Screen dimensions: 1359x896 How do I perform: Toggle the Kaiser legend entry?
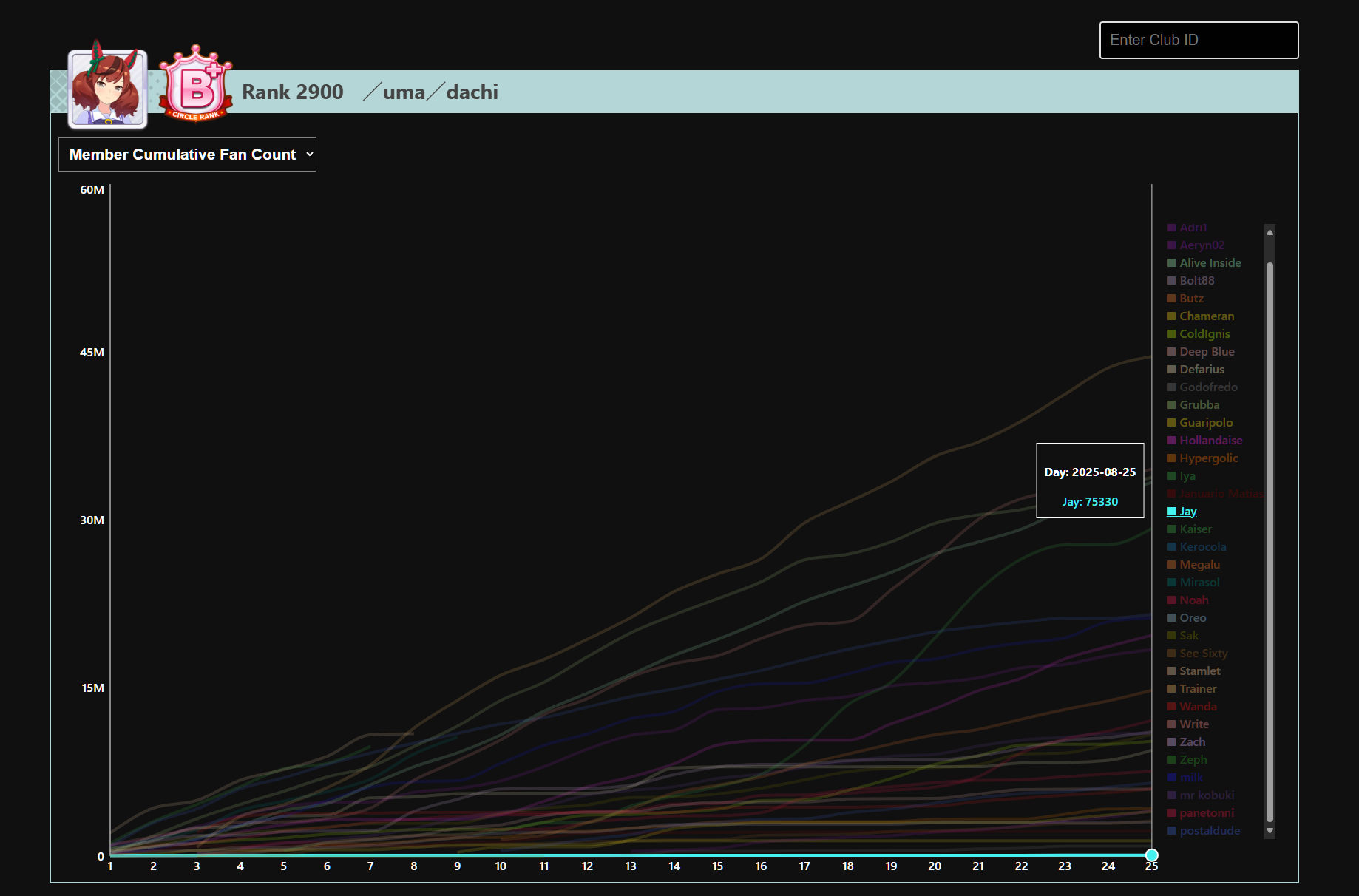pos(1190,529)
